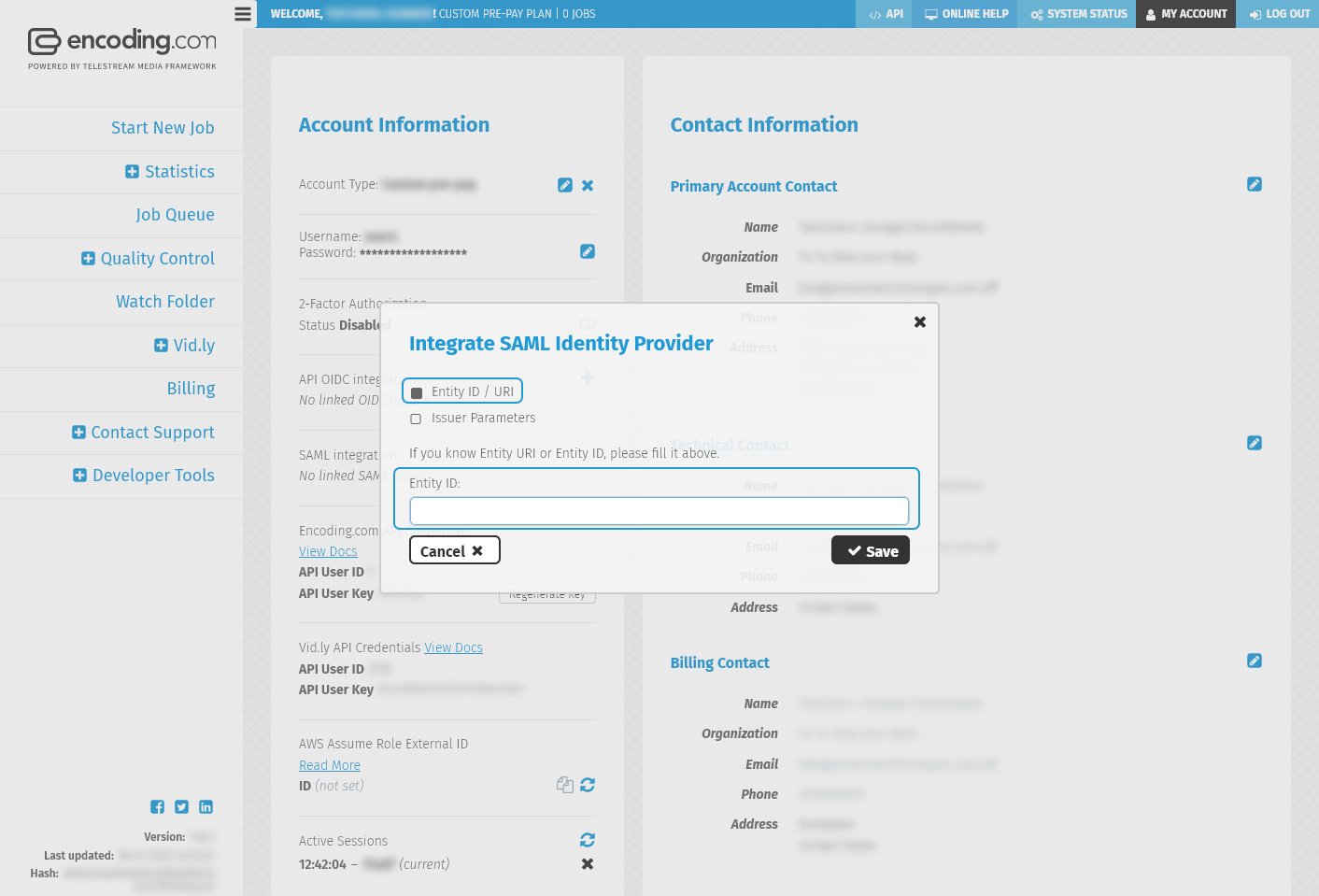Viewport: 1319px width, 896px height.
Task: Open Vid.ly API Credentials View Docs
Action: click(x=453, y=647)
